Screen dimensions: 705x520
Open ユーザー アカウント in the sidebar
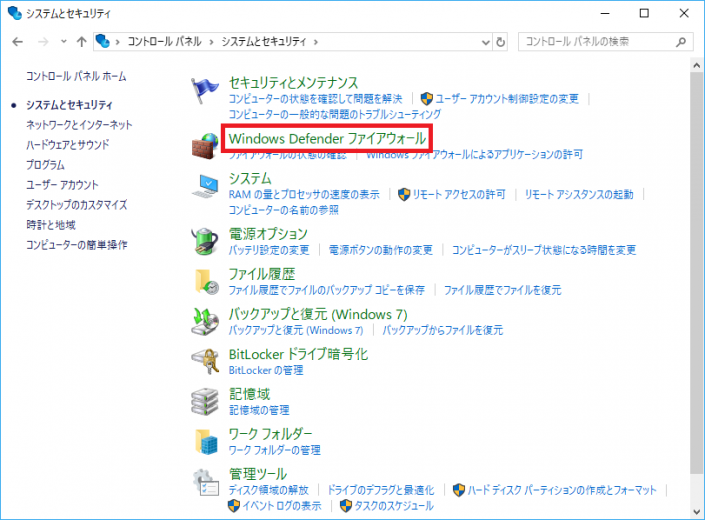pyautogui.click(x=62, y=185)
